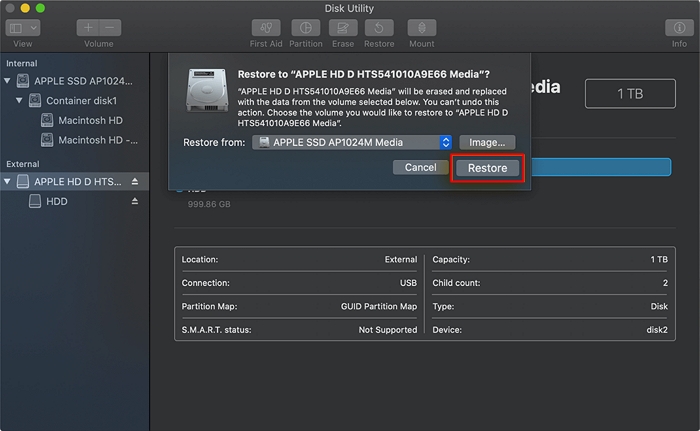Screen dimensions: 700x431
Task: Click the Restore confirmation button
Action: point(488,168)
